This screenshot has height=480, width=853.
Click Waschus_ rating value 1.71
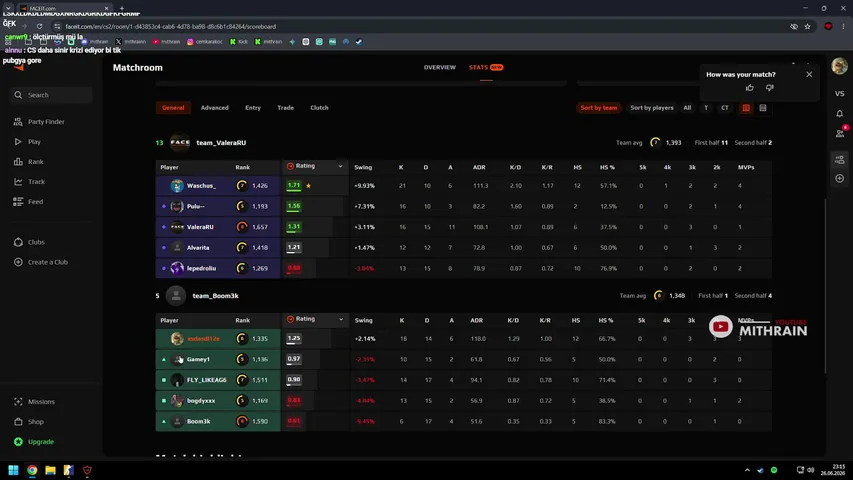pyautogui.click(x=294, y=186)
